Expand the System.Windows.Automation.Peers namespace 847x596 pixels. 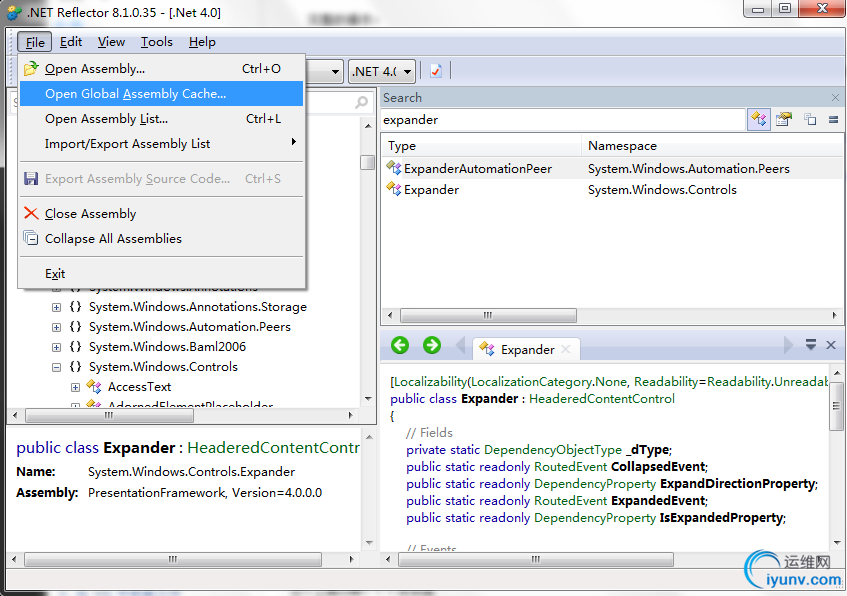coord(57,327)
